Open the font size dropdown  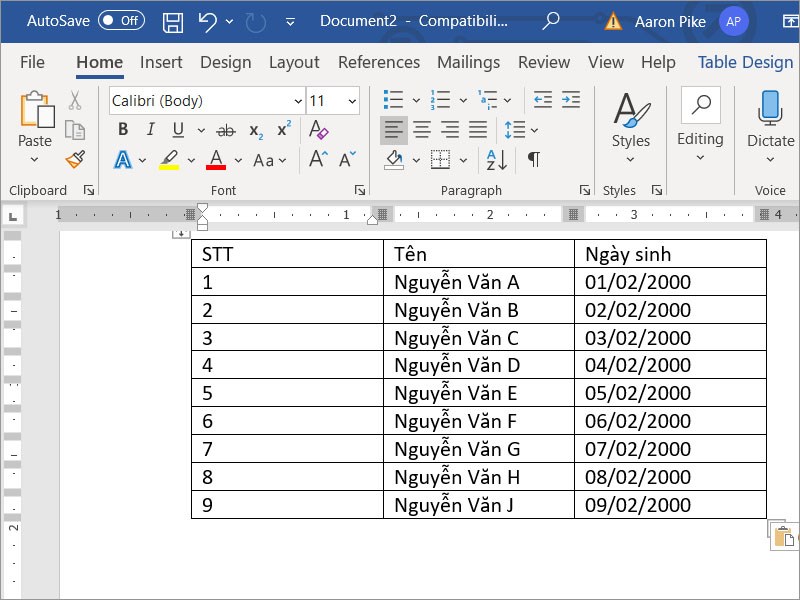click(x=352, y=101)
